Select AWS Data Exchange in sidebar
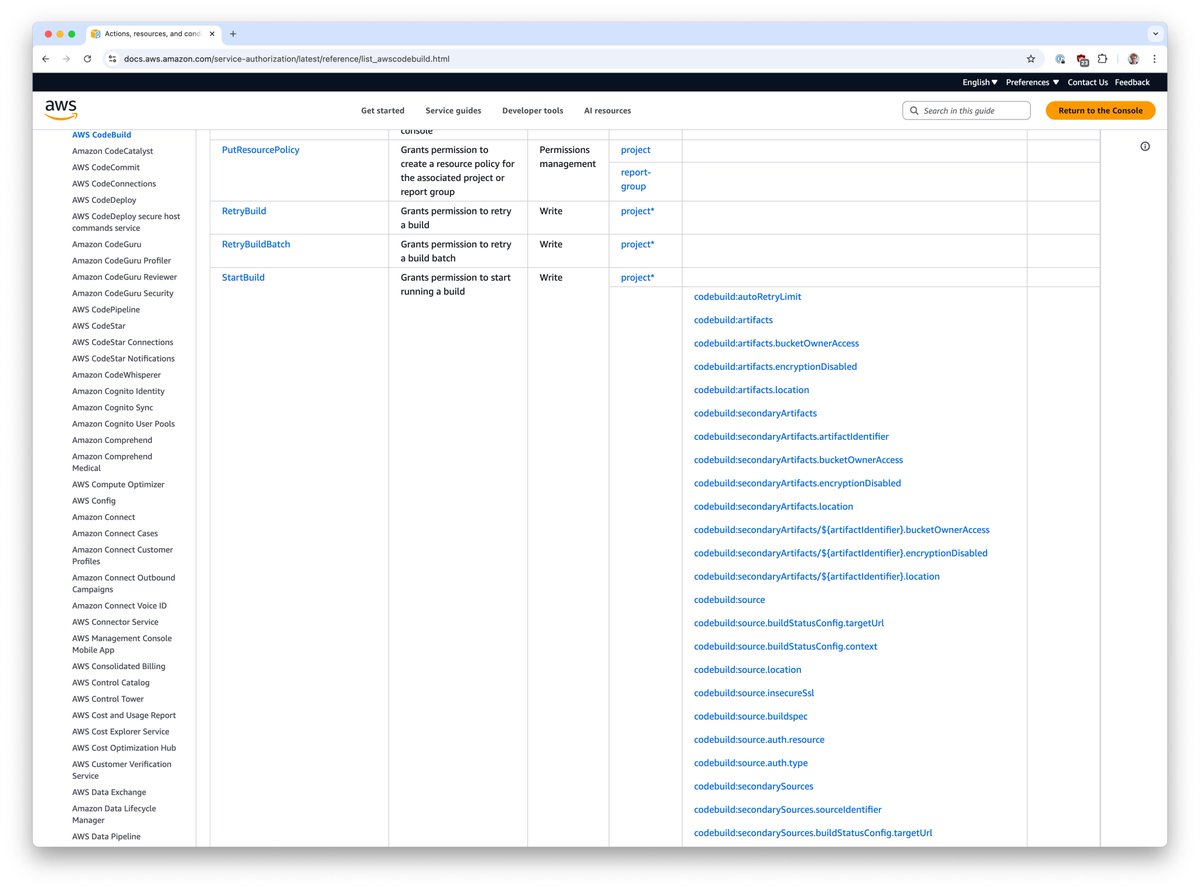 [109, 792]
